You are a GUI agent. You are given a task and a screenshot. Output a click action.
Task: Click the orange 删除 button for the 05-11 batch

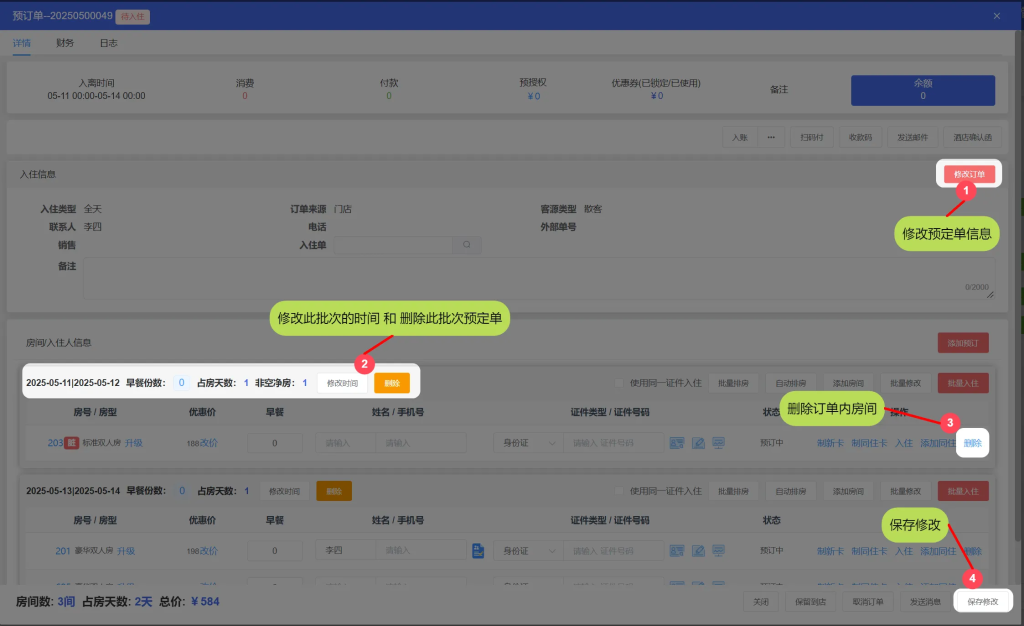click(x=392, y=383)
